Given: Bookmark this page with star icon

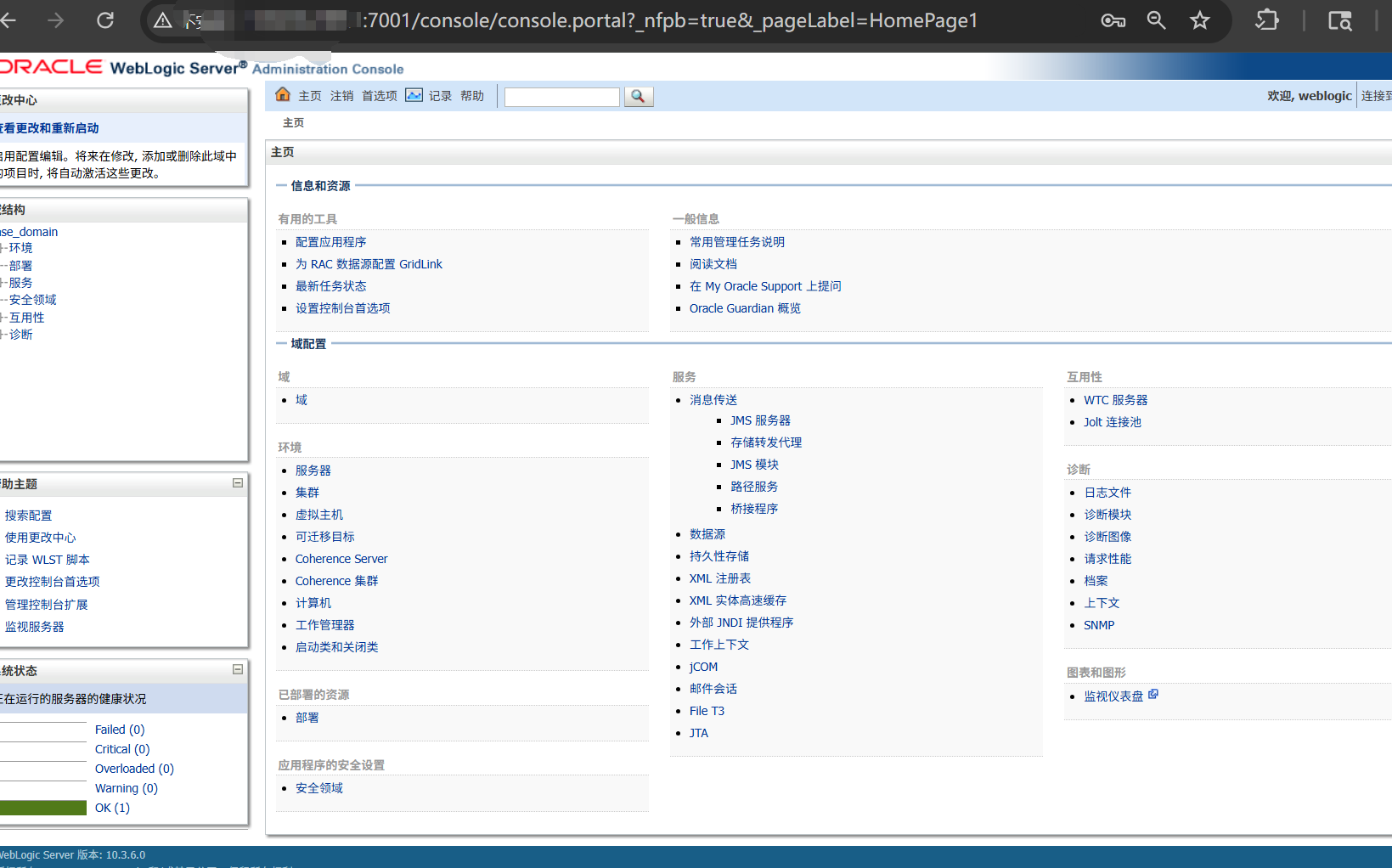Looking at the screenshot, I should click(1199, 20).
